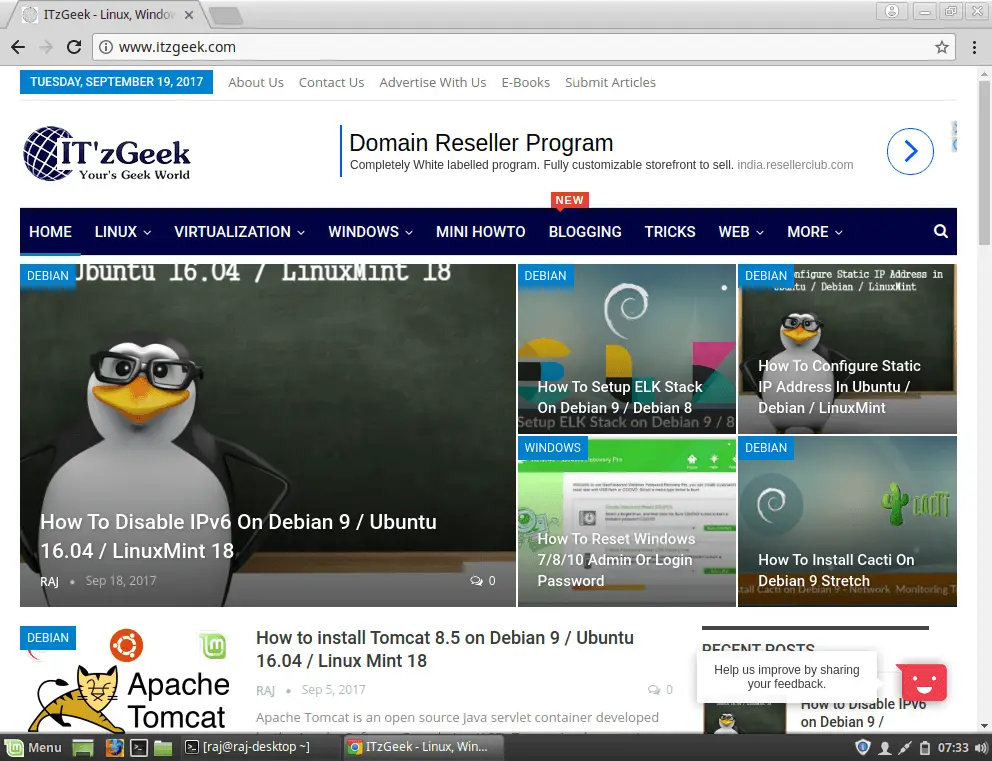Image resolution: width=992 pixels, height=761 pixels.
Task: Click the Domain Reseller Program ad headline
Action: [481, 143]
